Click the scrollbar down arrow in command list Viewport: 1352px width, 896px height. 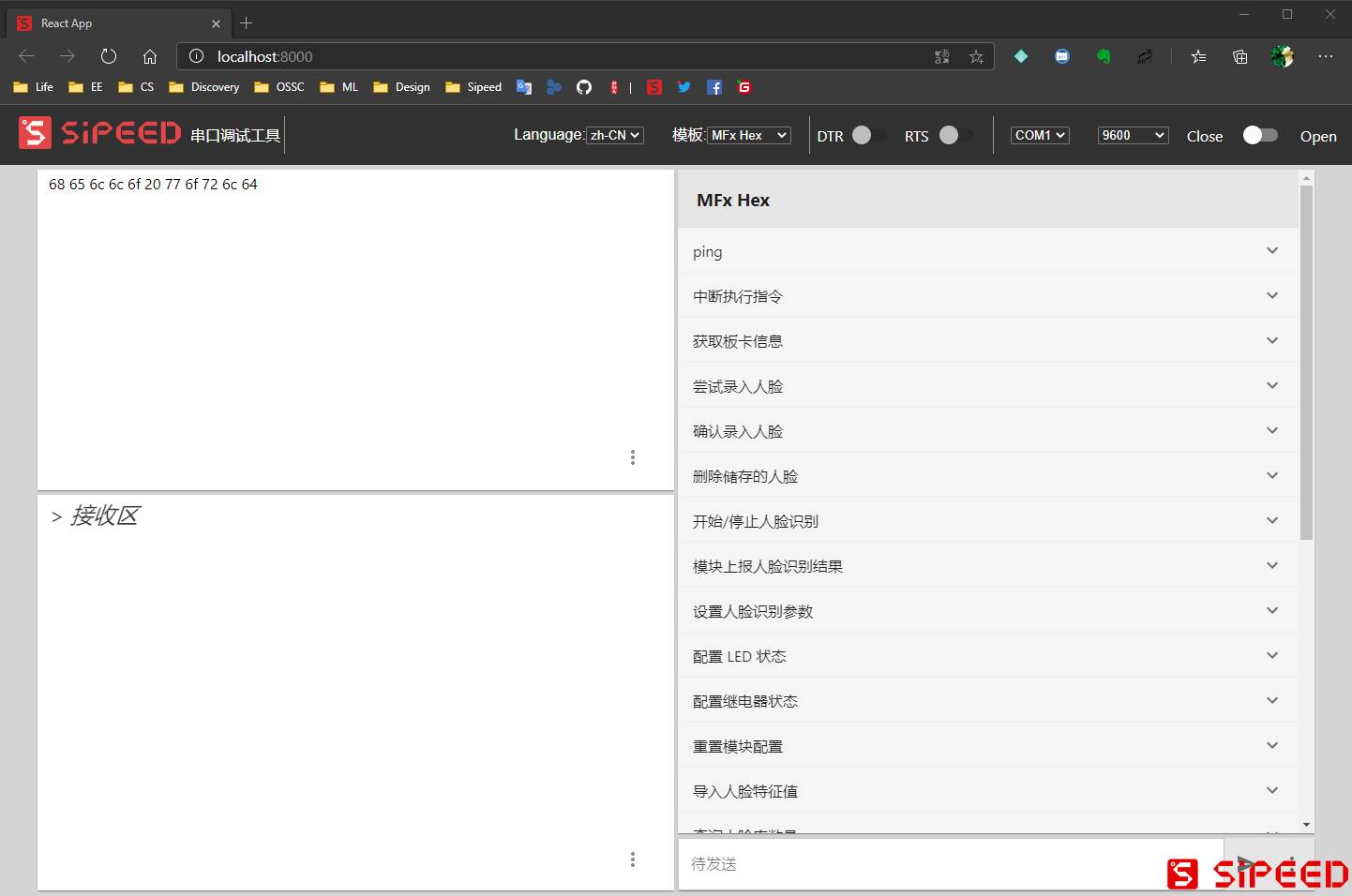pyautogui.click(x=1306, y=825)
